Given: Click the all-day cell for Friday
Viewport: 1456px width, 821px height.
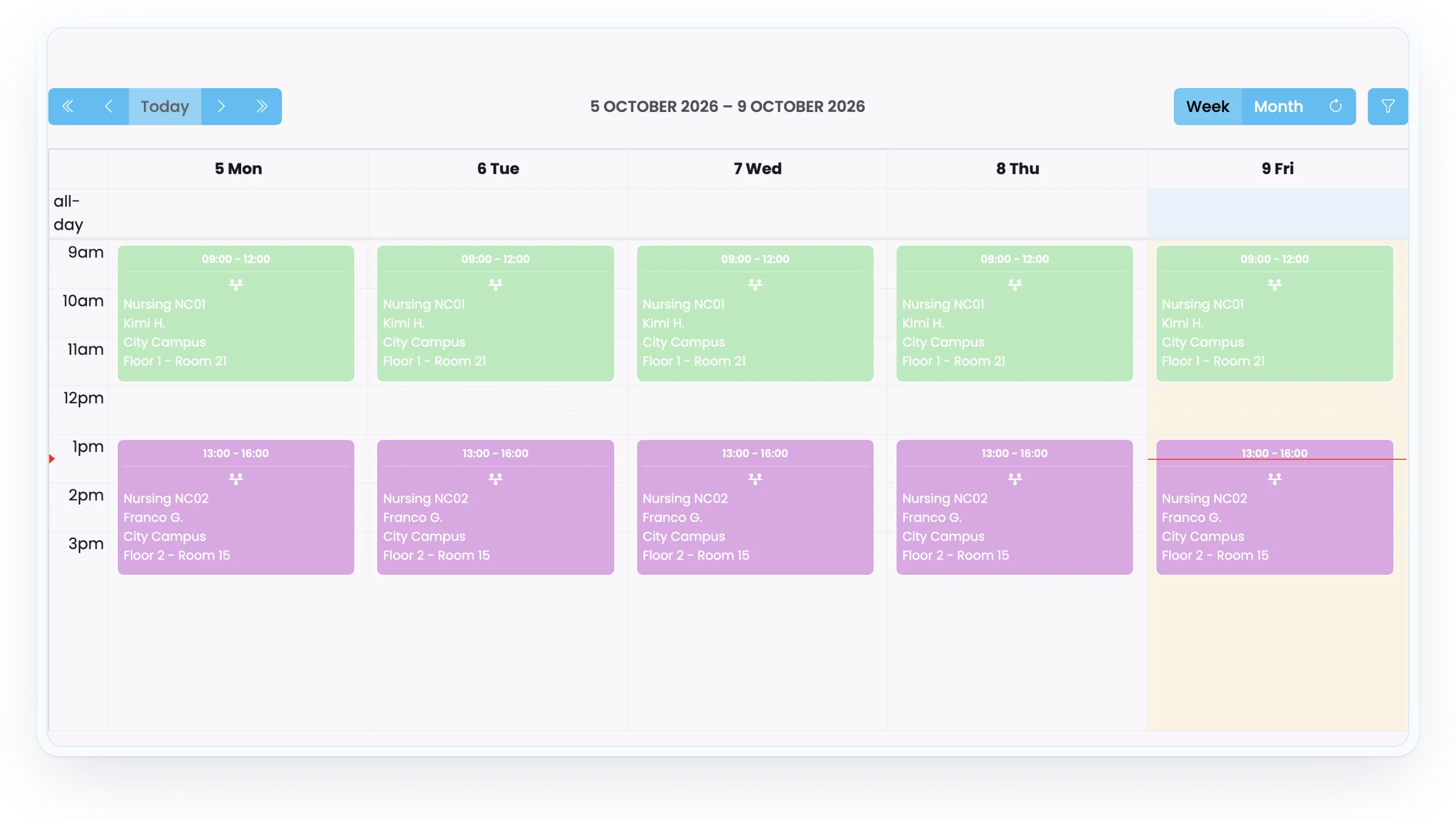Looking at the screenshot, I should click(1277, 213).
